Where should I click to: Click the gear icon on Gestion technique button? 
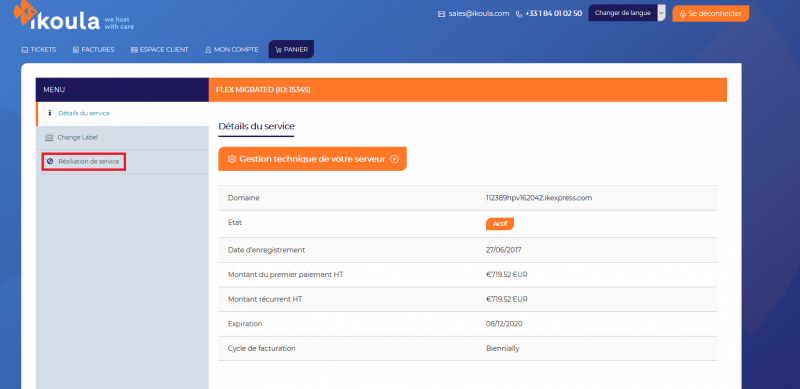point(232,159)
